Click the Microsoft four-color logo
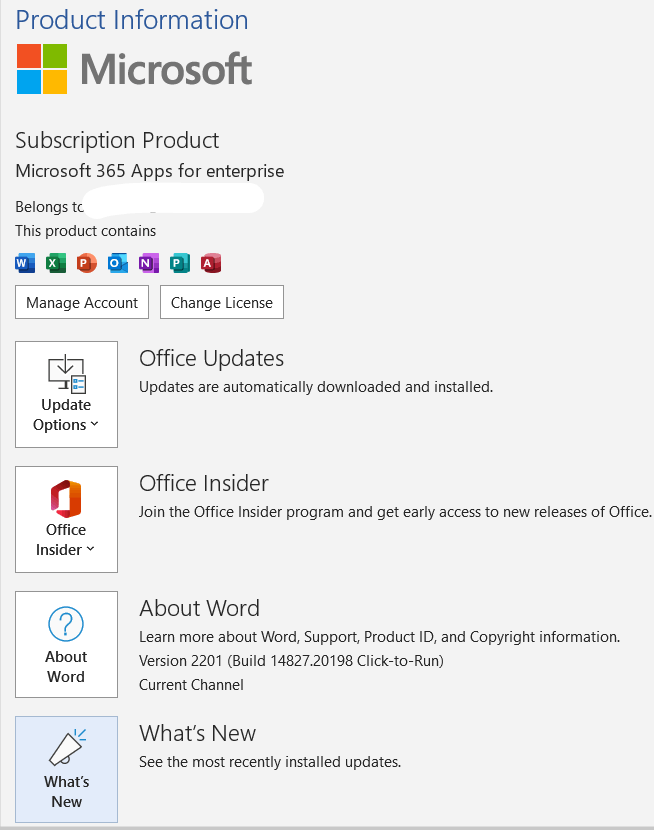The image size is (654, 830). 42,69
